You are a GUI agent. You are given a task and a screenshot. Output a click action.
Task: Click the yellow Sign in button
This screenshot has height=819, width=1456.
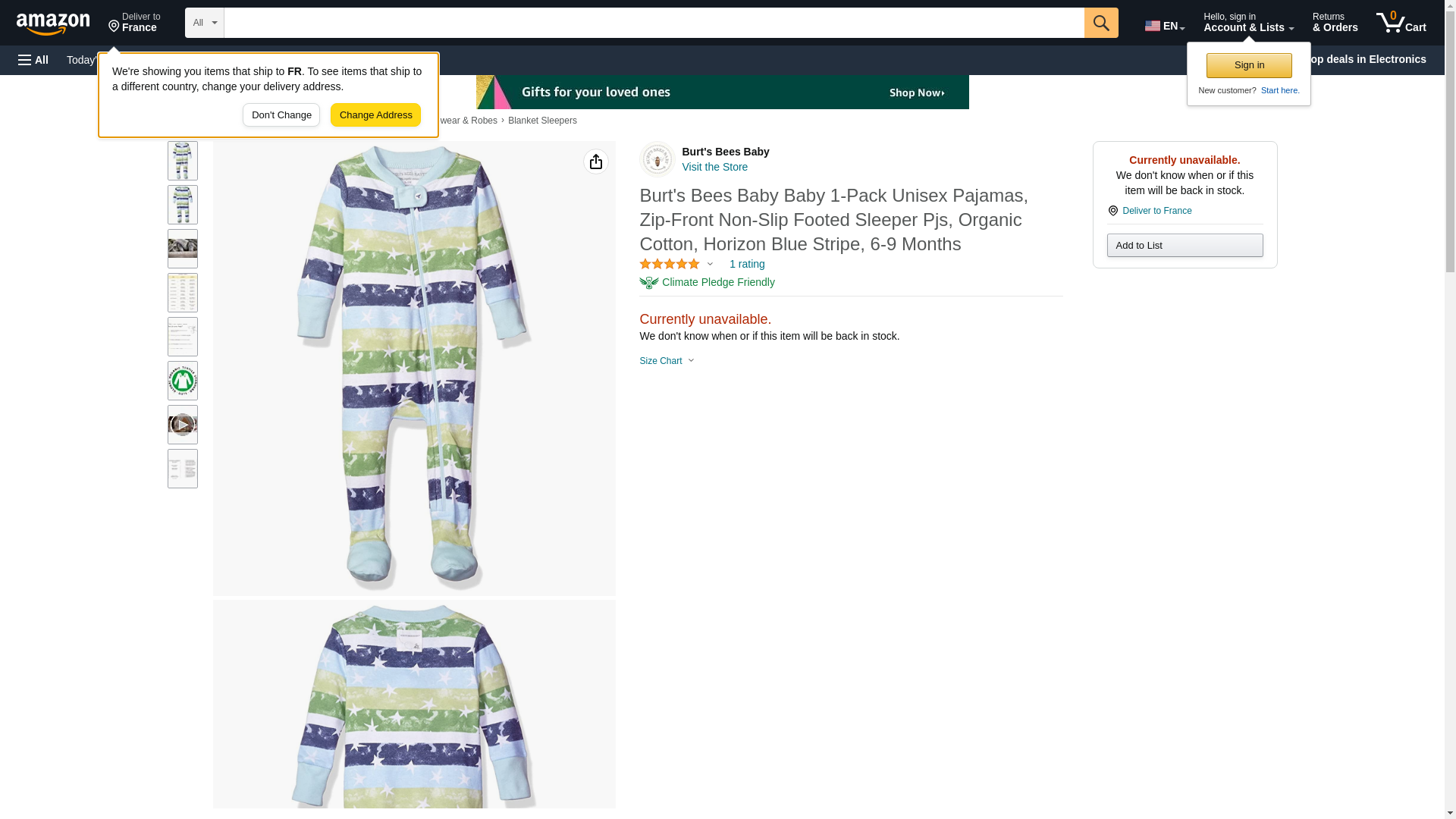tap(1249, 65)
